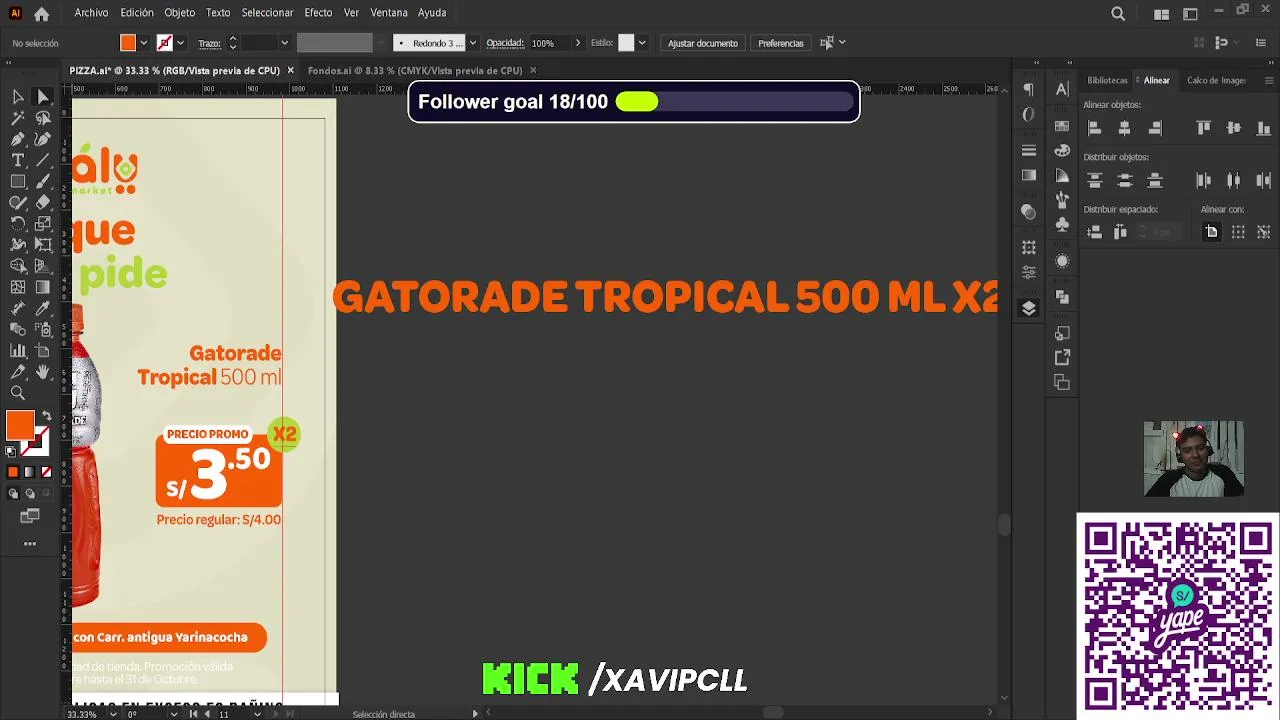The height and width of the screenshot is (720, 1280).
Task: Select the Gradient tool
Action: click(43, 287)
